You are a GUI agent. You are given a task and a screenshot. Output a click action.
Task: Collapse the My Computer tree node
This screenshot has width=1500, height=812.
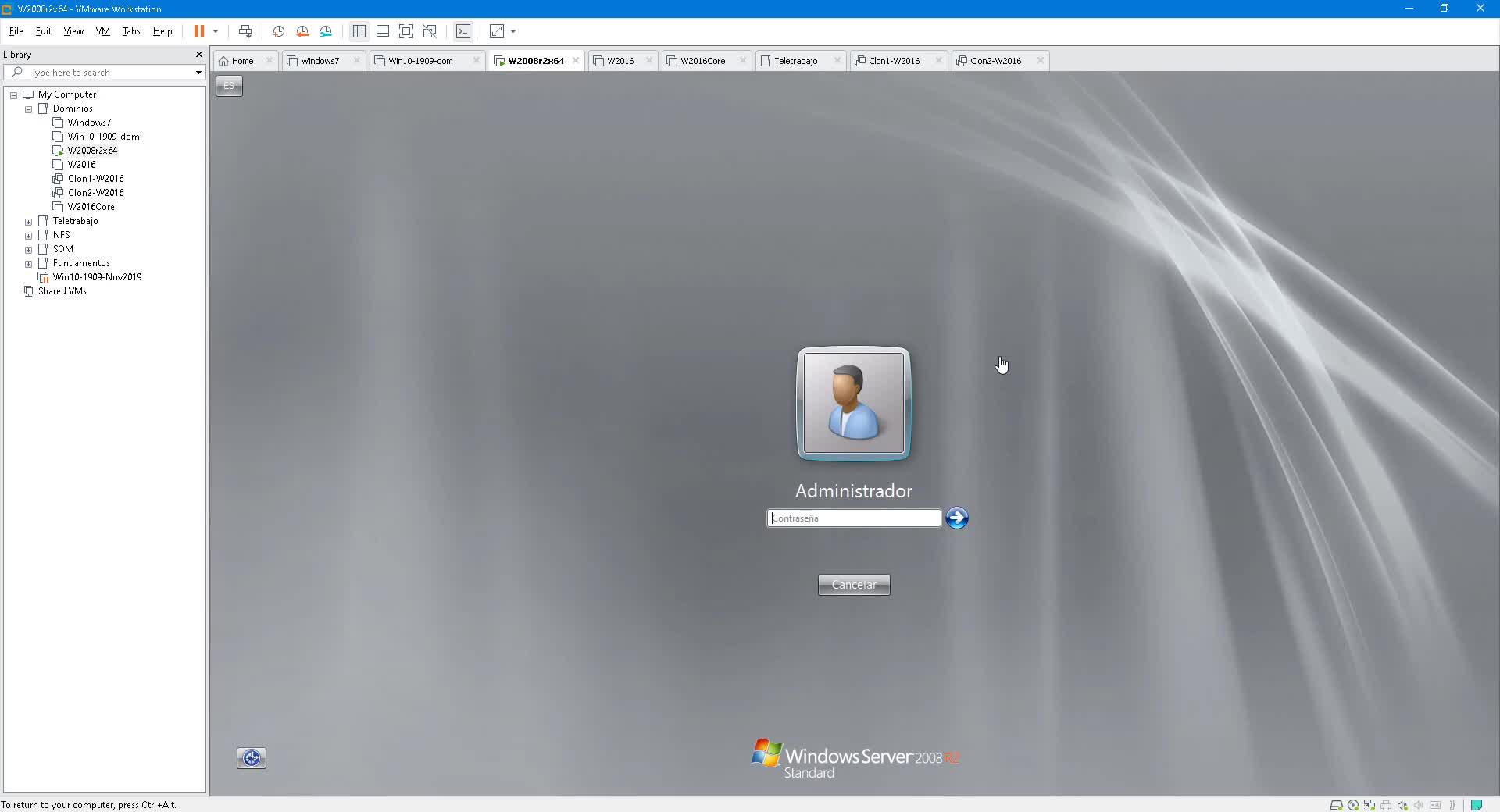pyautogui.click(x=13, y=95)
